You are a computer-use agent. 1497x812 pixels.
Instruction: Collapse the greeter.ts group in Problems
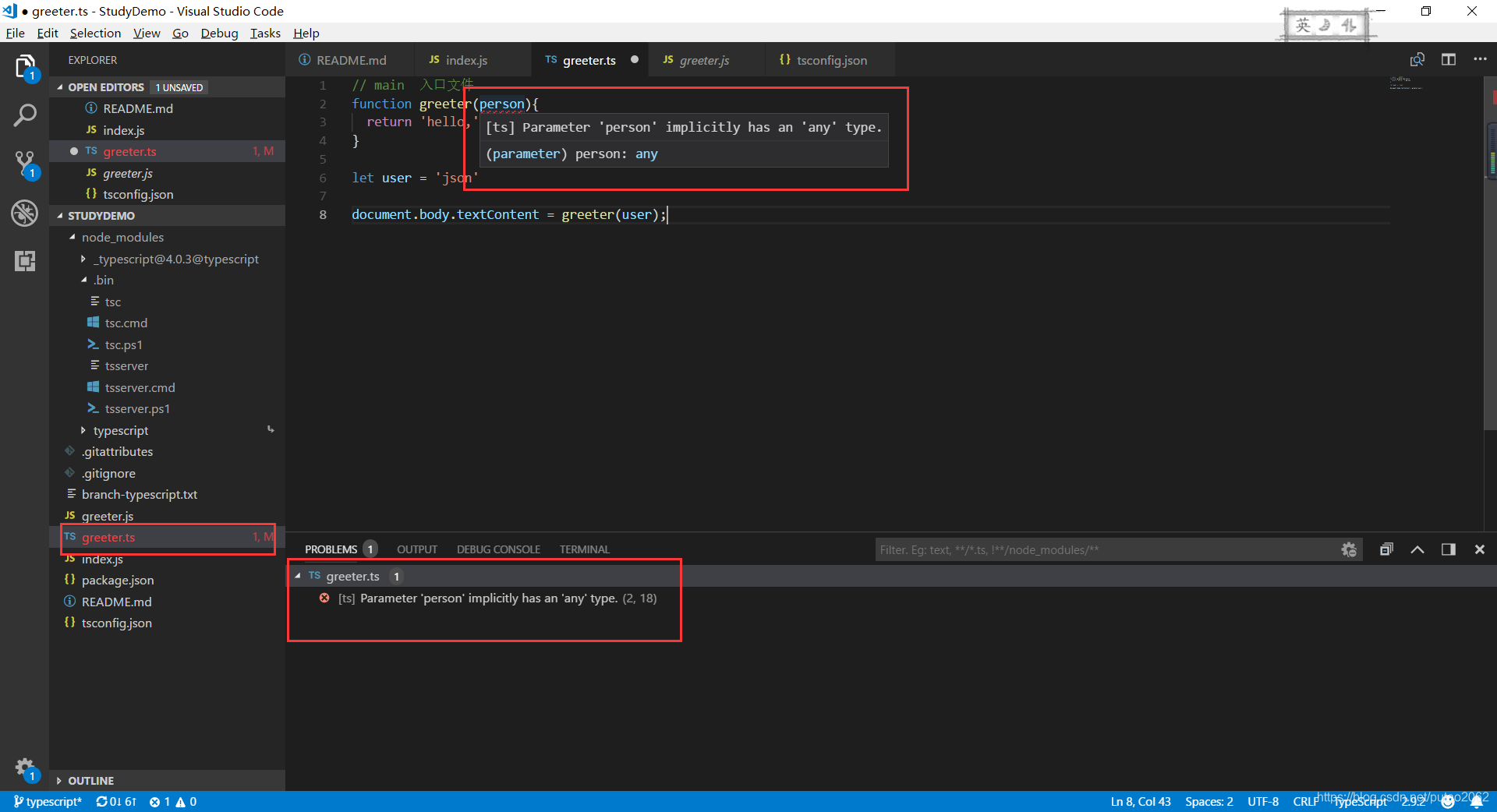tap(298, 577)
